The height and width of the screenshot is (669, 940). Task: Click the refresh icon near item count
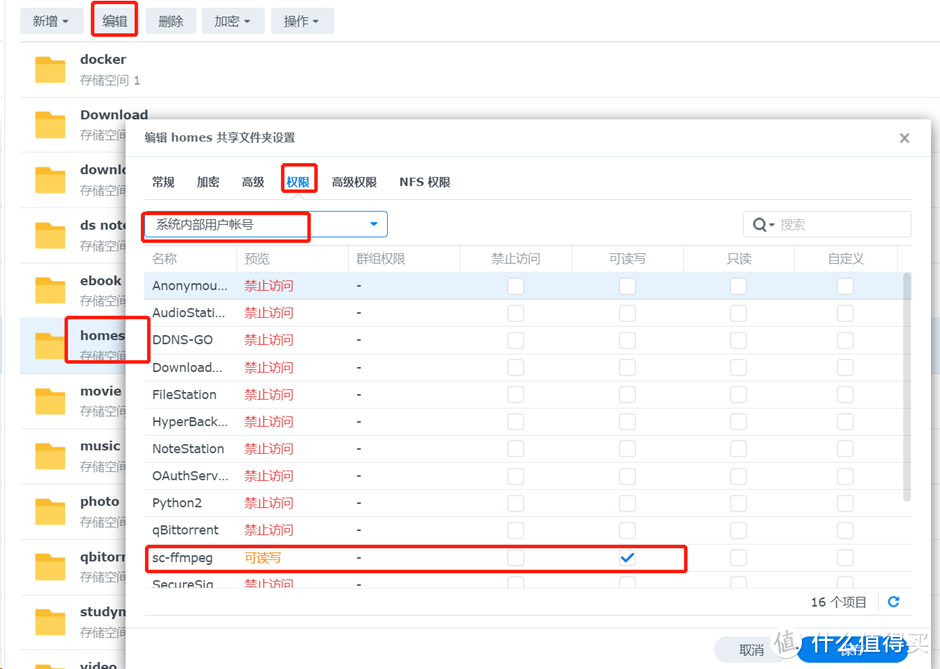tap(893, 602)
